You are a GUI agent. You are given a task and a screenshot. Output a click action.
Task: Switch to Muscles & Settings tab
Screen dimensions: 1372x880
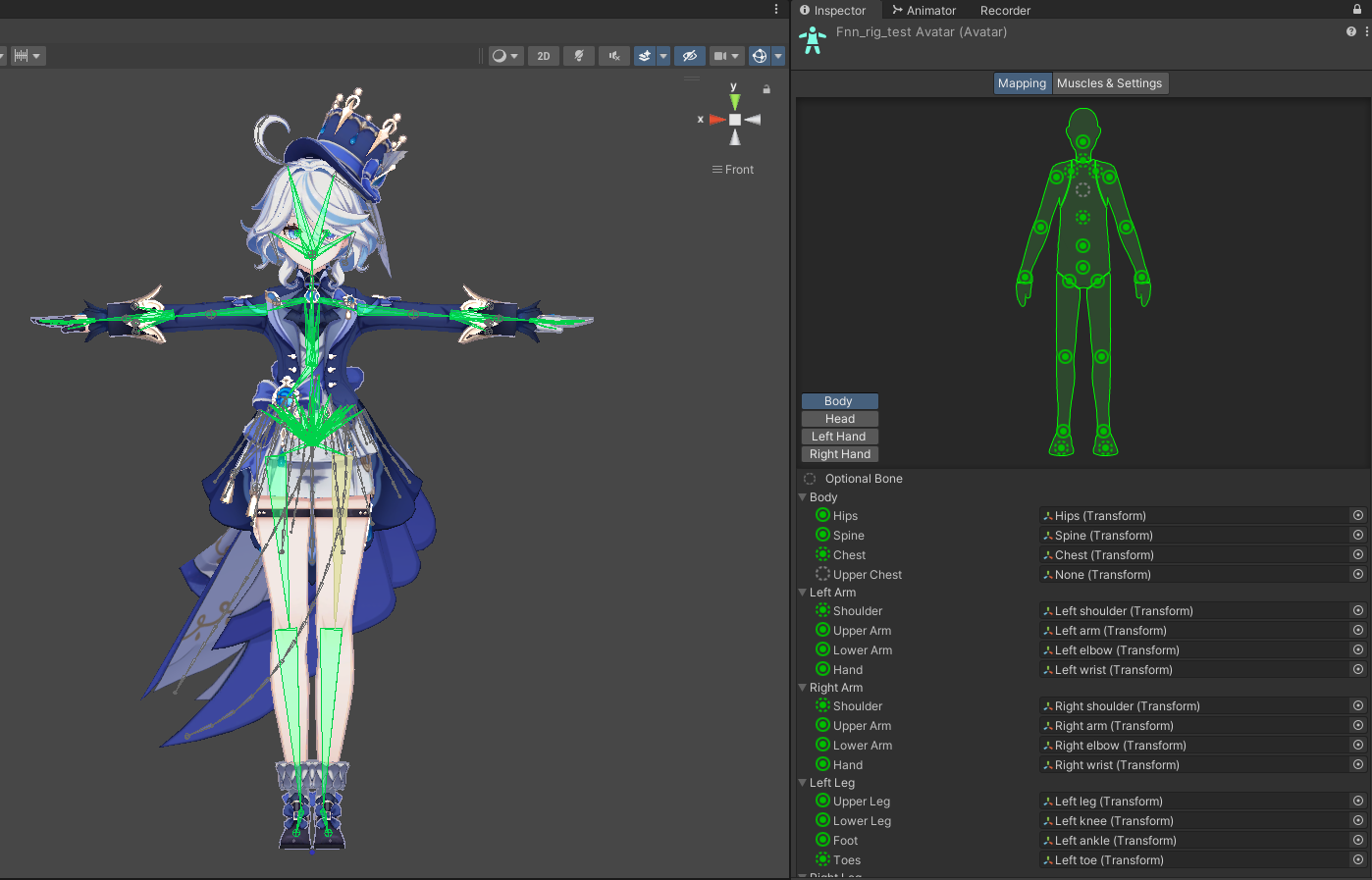(x=1109, y=83)
